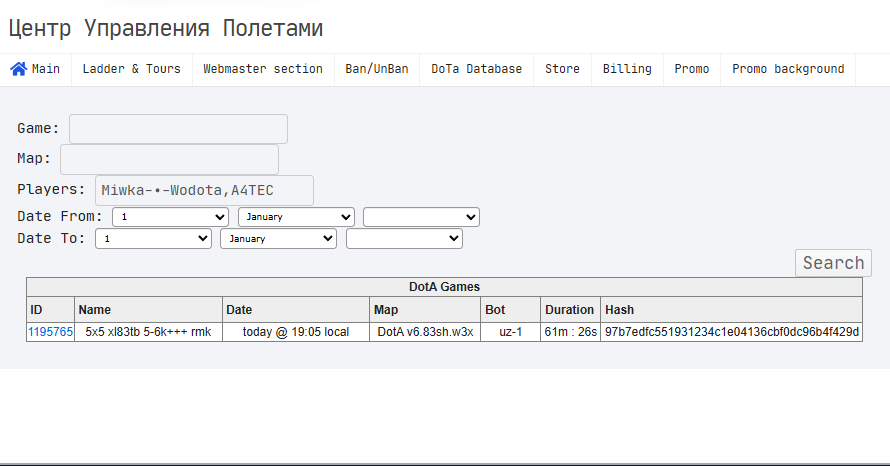This screenshot has height=466, width=890.
Task: Focus the Players input field
Action: [x=204, y=190]
